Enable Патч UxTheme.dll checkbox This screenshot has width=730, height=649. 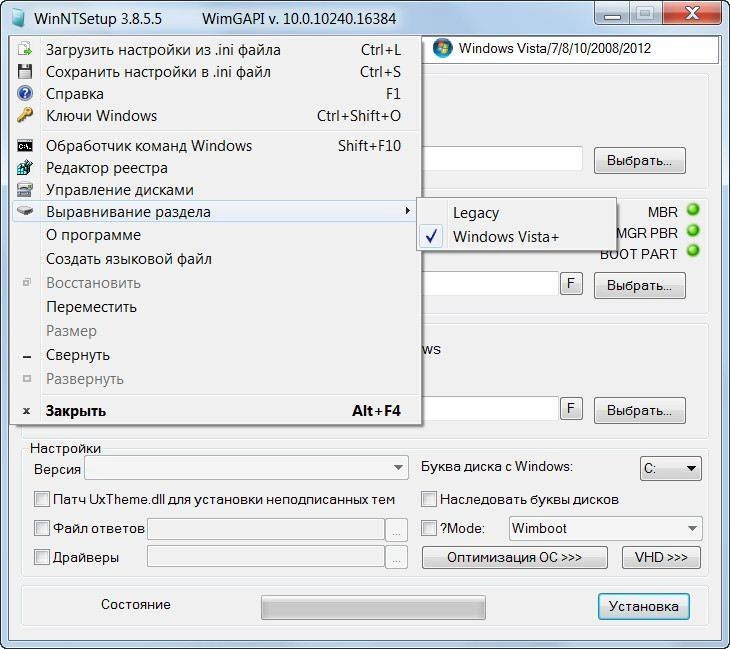42,499
